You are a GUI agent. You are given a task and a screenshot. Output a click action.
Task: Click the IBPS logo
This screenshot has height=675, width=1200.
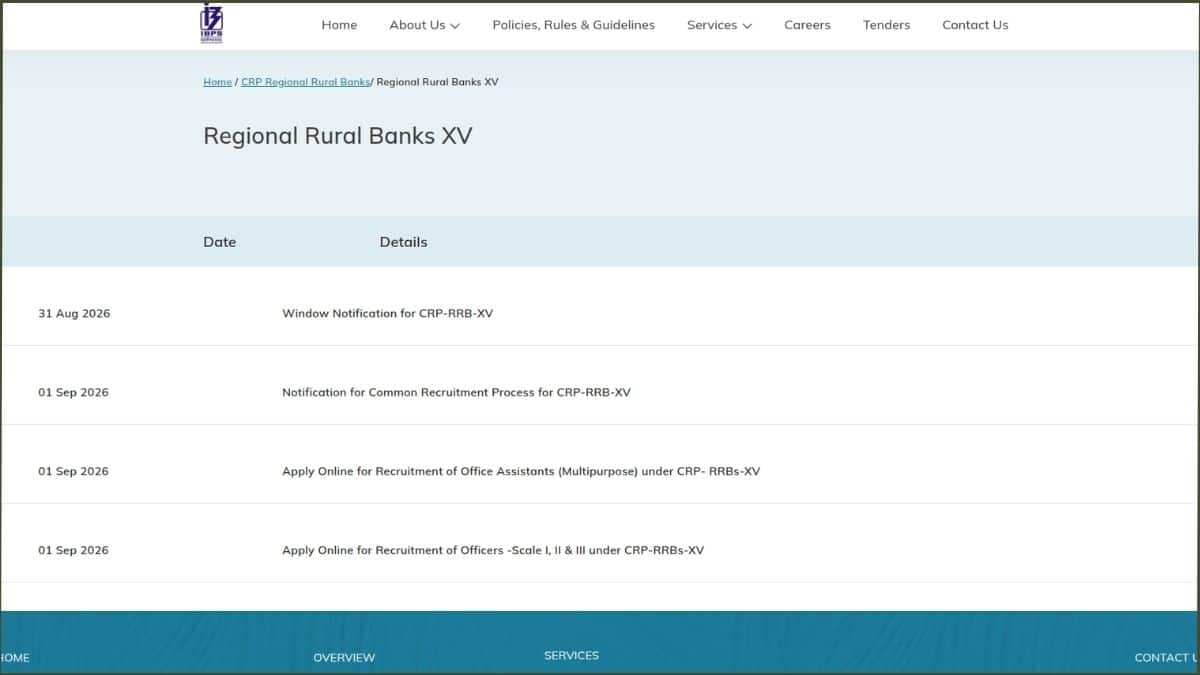(x=211, y=22)
